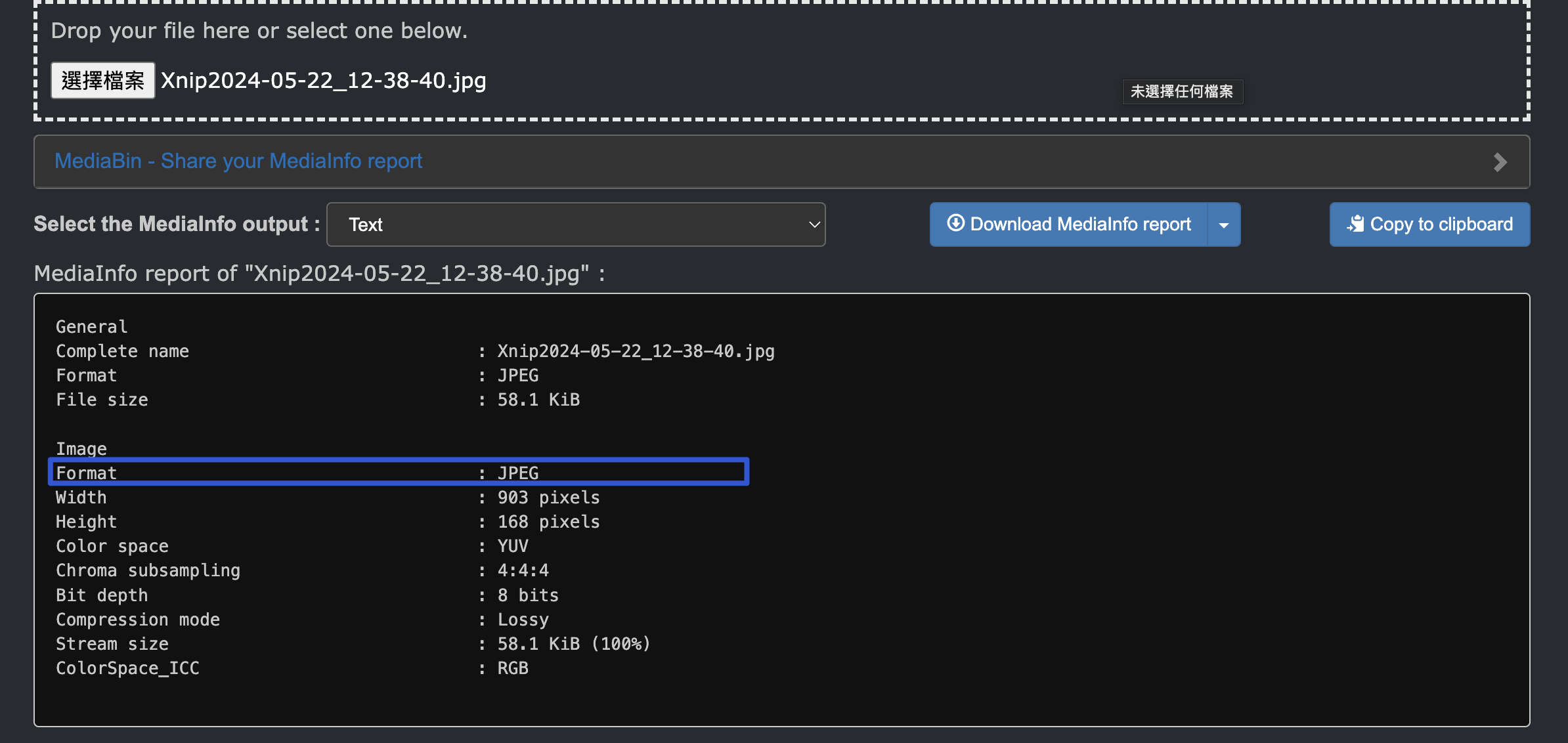Click inside the file drop zone text
The height and width of the screenshot is (743, 1568).
(259, 31)
